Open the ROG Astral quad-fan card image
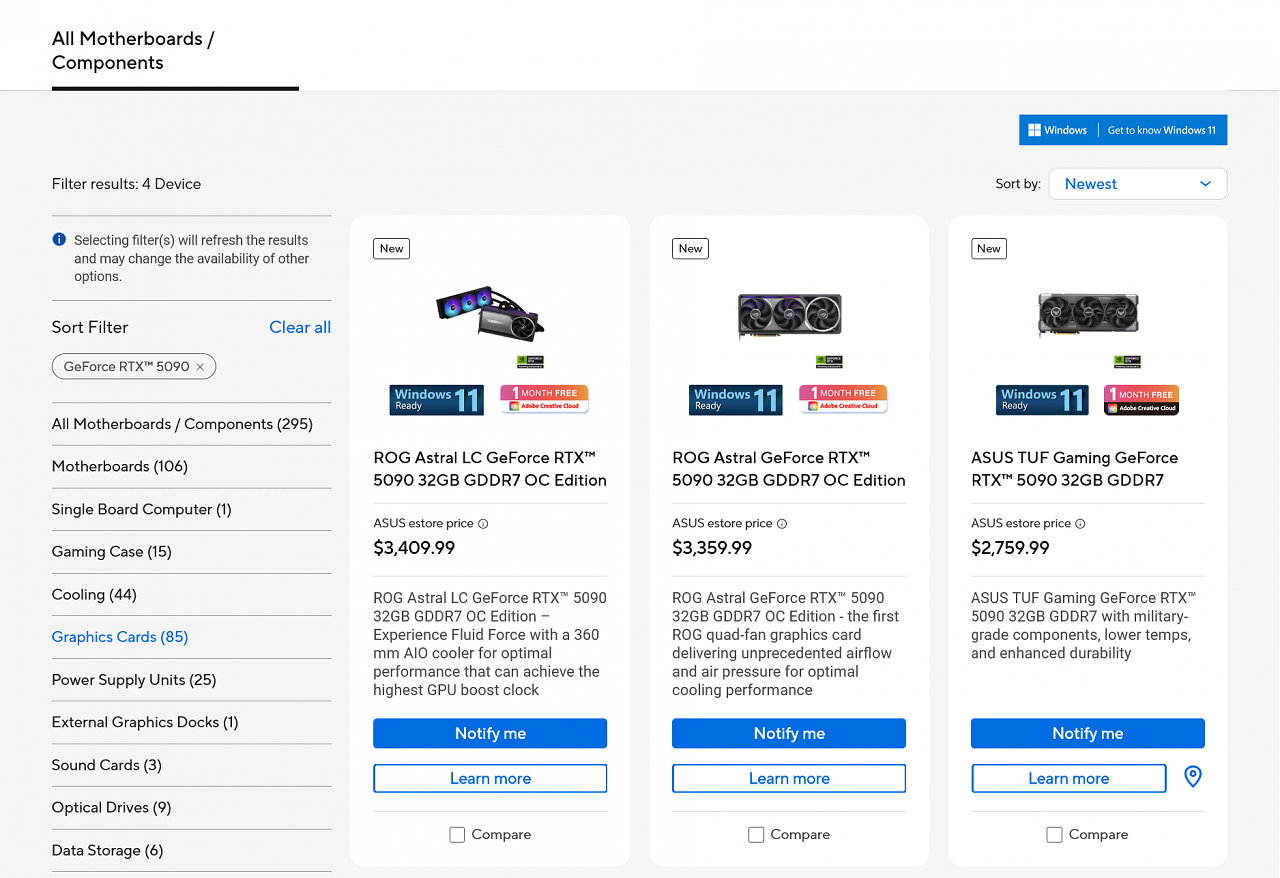1280x878 pixels. coord(789,315)
